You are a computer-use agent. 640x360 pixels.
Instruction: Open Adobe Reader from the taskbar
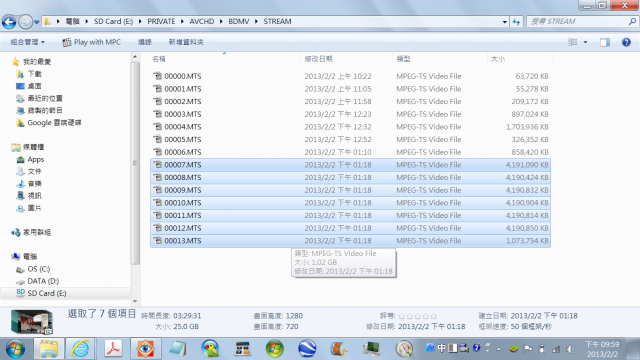(113, 349)
